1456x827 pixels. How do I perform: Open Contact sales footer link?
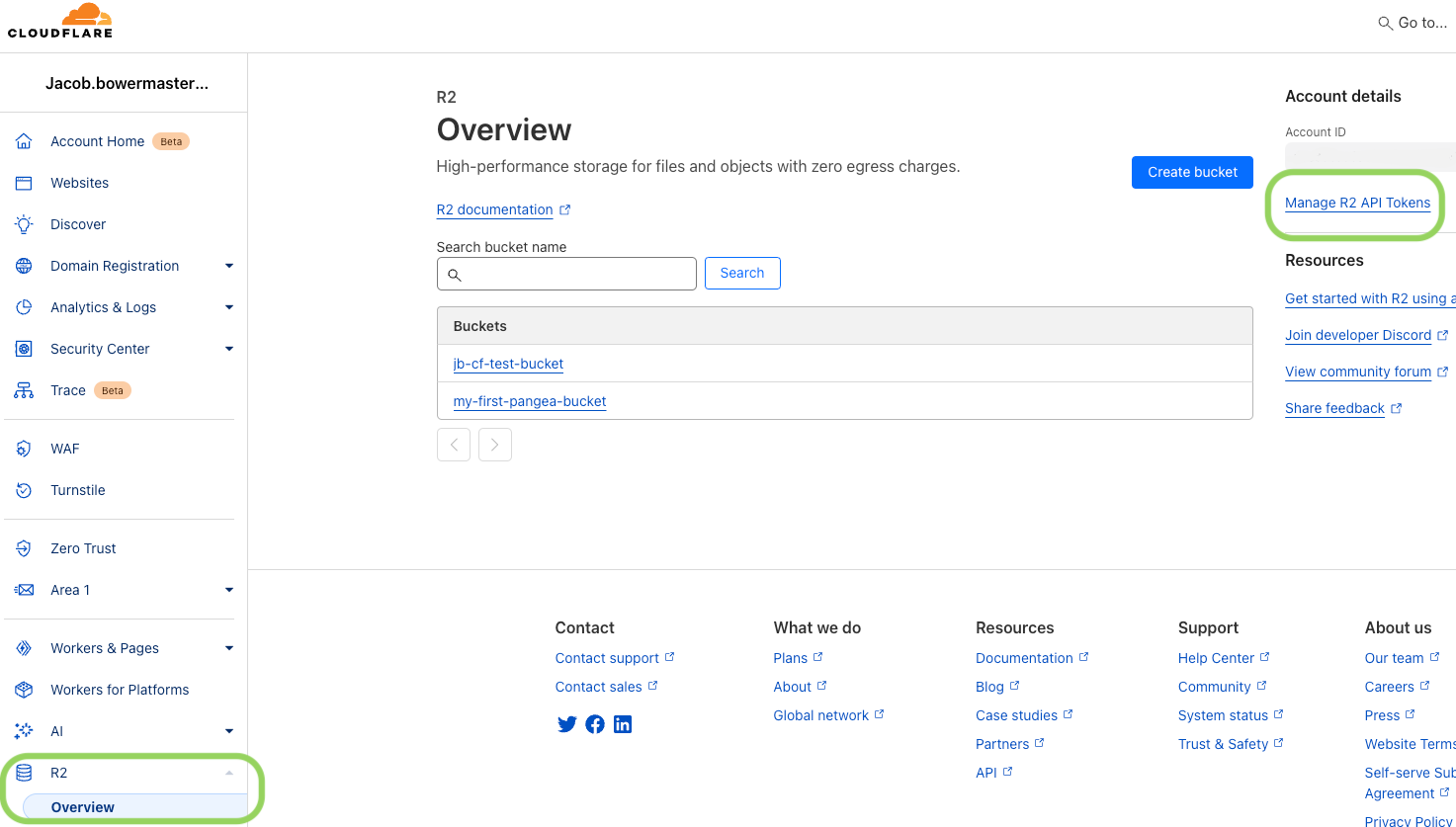click(x=598, y=687)
